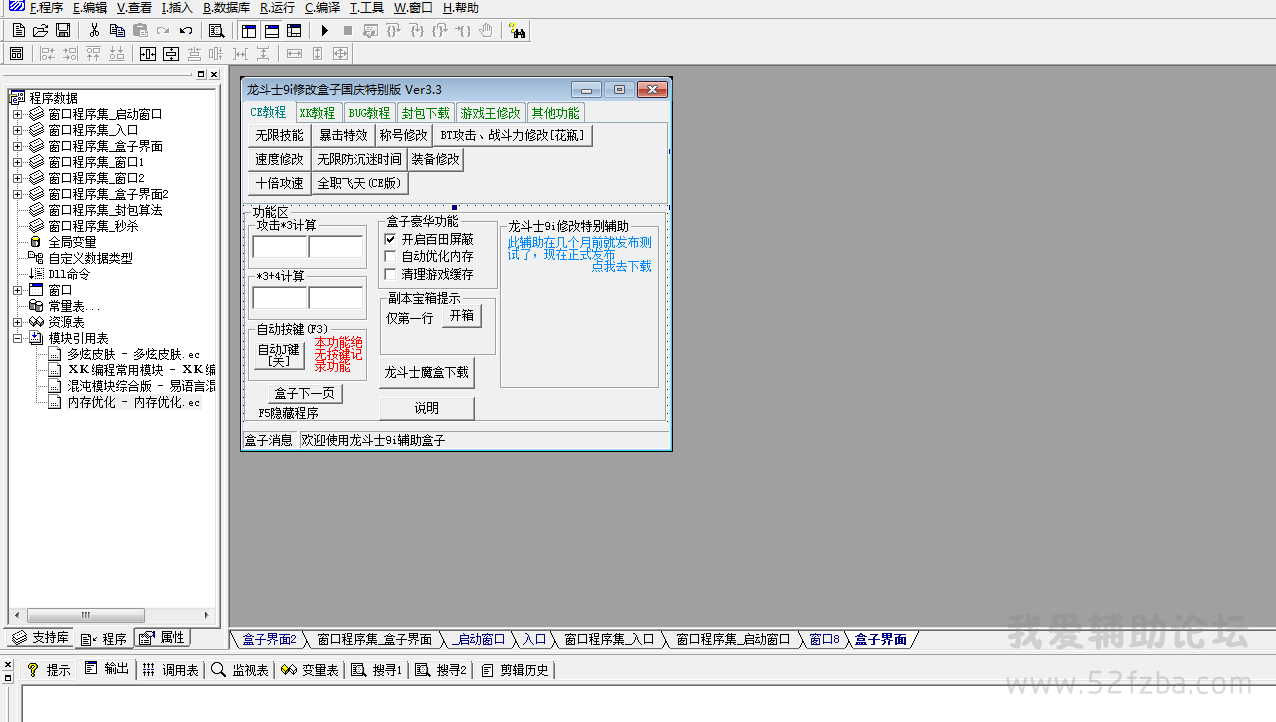Switch to the 游戏王修改 tab
The image size is (1276, 722).
coord(490,113)
